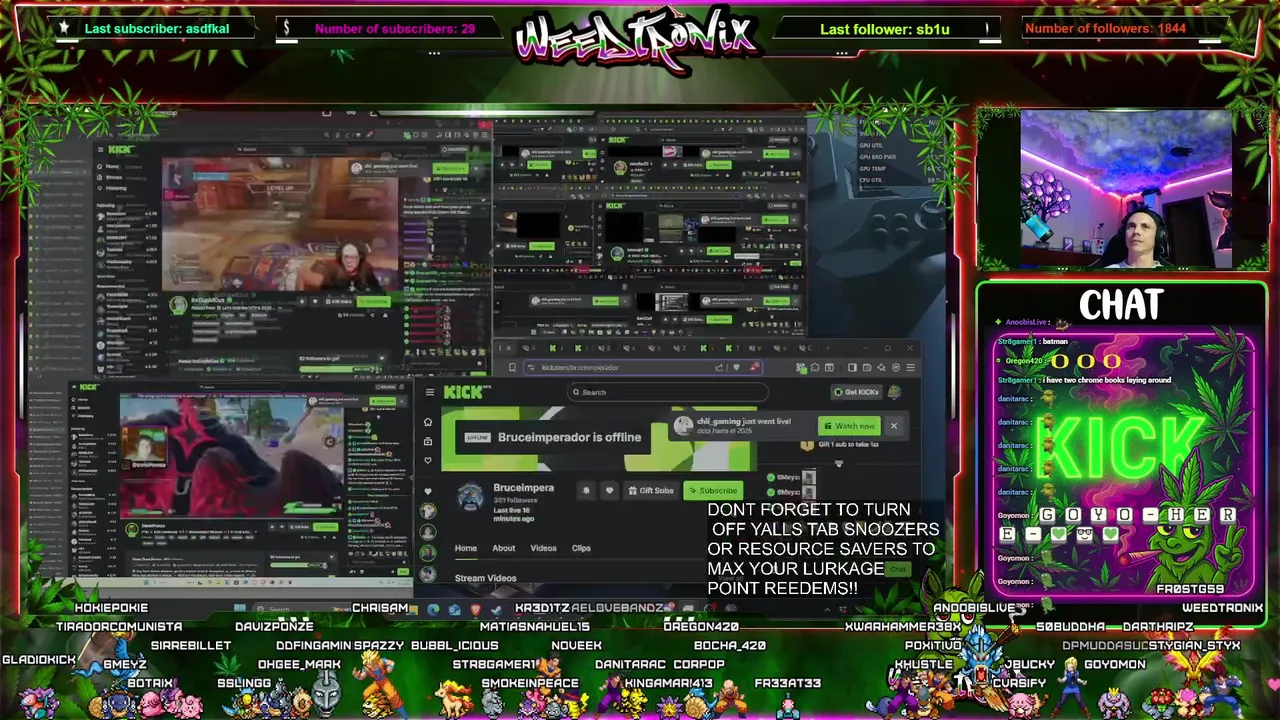Focus the Kick Search field in Bruceimperador window
Screen dimensions: 1280x720
click(x=668, y=392)
